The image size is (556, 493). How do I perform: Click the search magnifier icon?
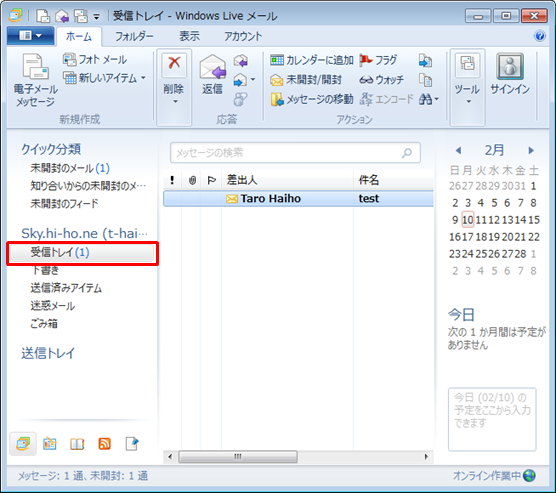click(407, 153)
